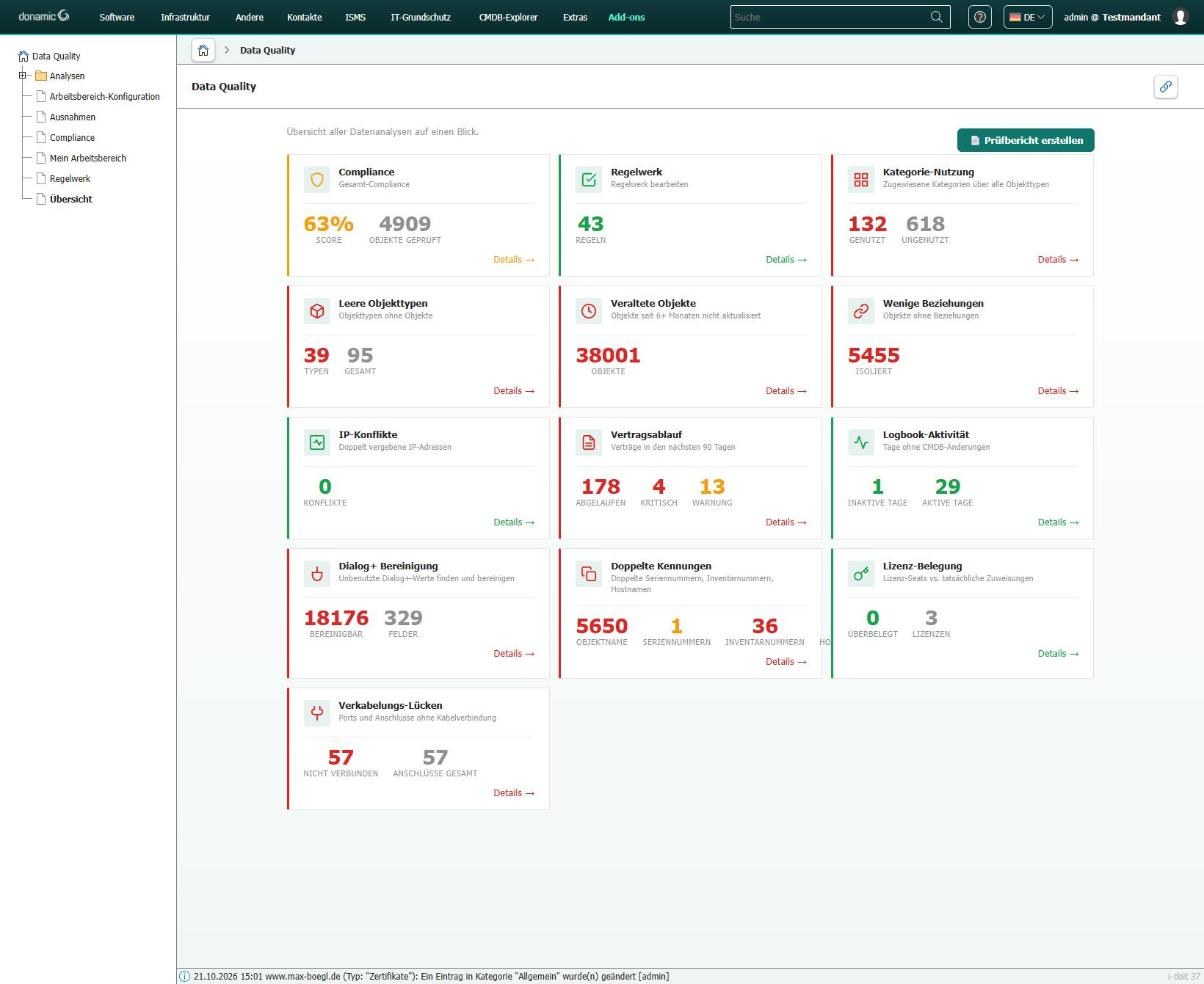Open the help question mark icon
Image resolution: width=1204 pixels, height=984 pixels.
(980, 17)
